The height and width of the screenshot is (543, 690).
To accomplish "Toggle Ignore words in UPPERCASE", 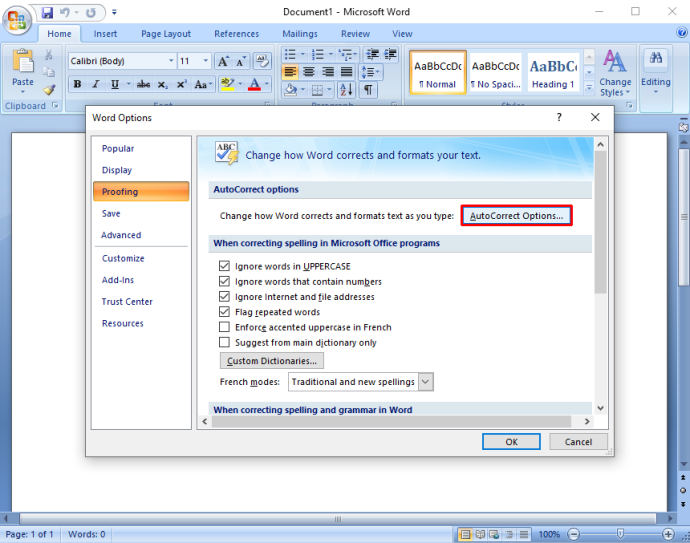I will tap(224, 266).
